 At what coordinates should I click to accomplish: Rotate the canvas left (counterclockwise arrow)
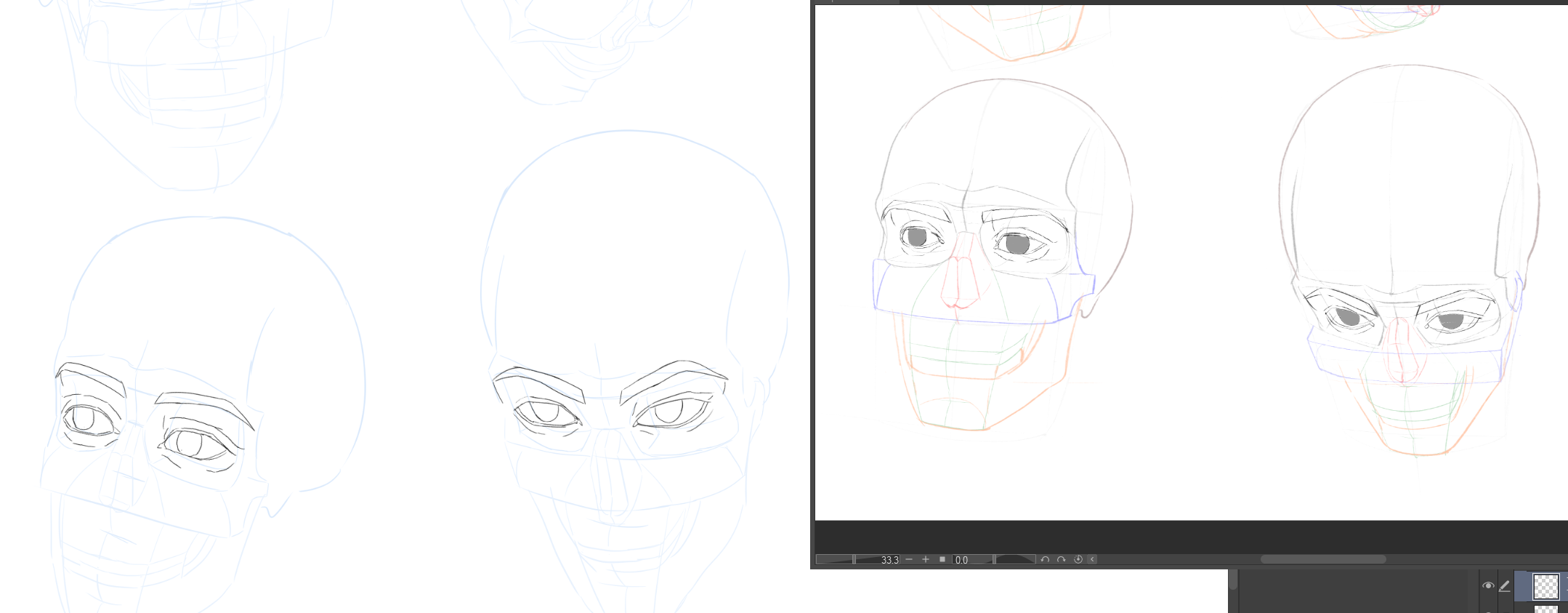(1045, 559)
